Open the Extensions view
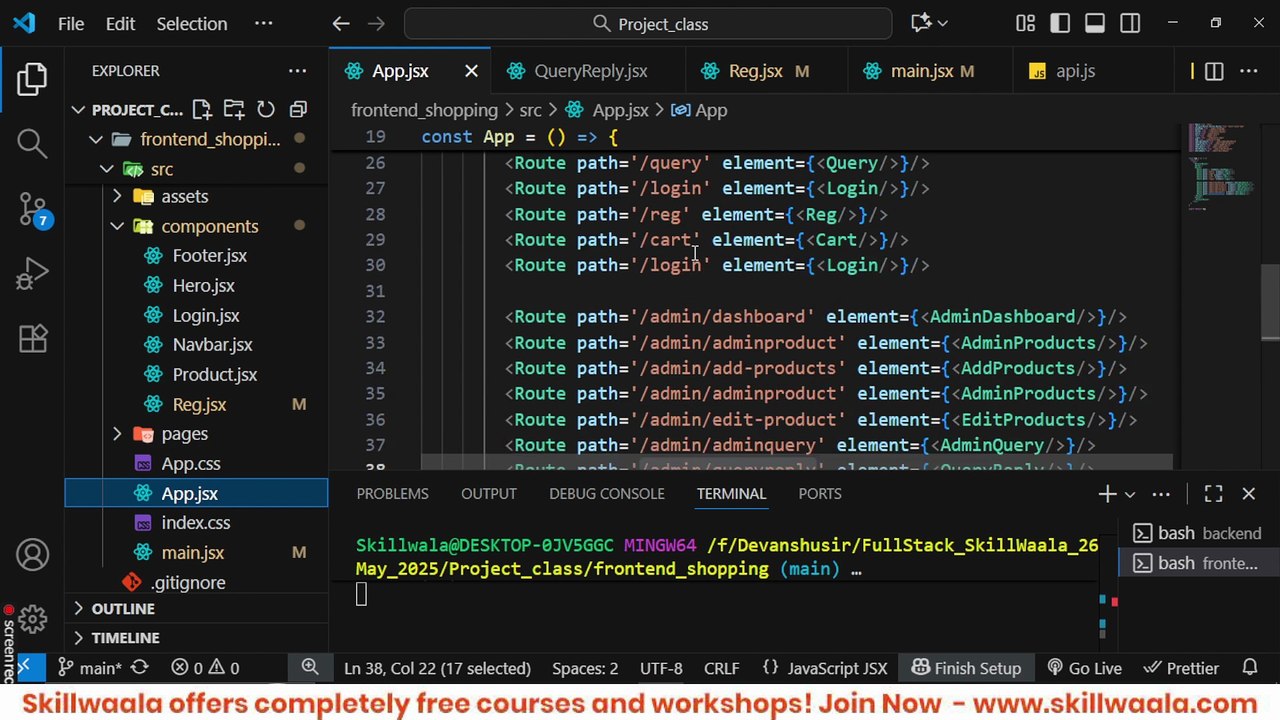Viewport: 1280px width, 720px height. (32, 338)
